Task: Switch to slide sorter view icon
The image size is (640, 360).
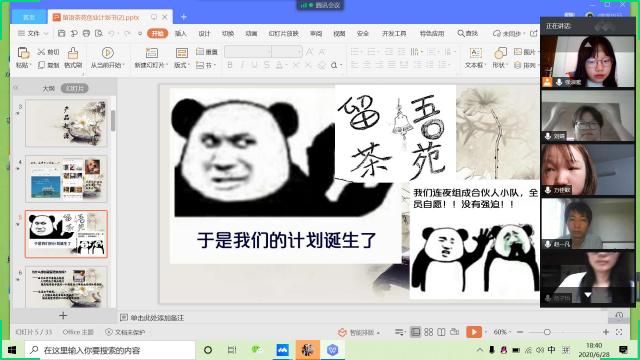Action: click(x=428, y=332)
